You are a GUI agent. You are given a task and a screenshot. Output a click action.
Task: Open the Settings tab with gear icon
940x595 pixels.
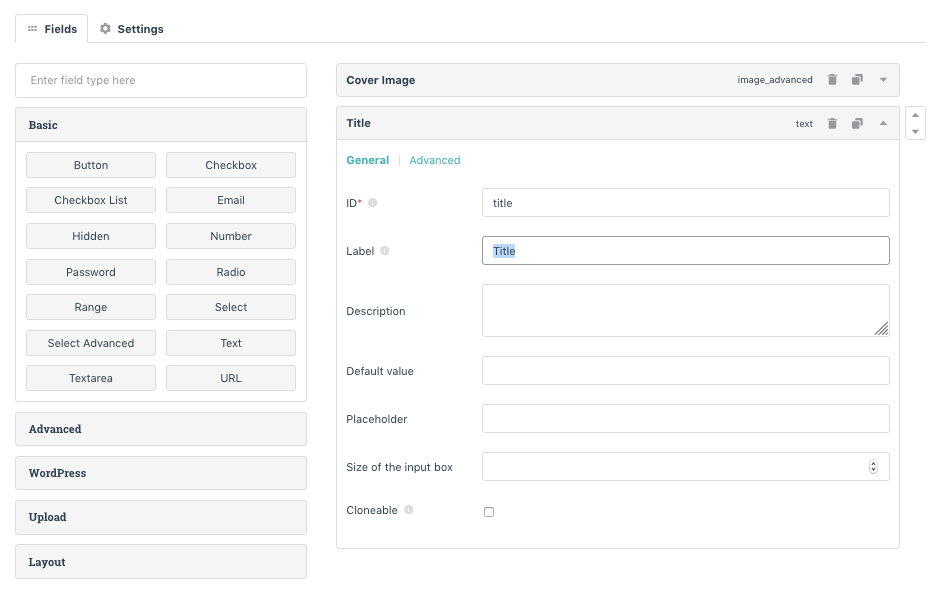[x=132, y=29]
